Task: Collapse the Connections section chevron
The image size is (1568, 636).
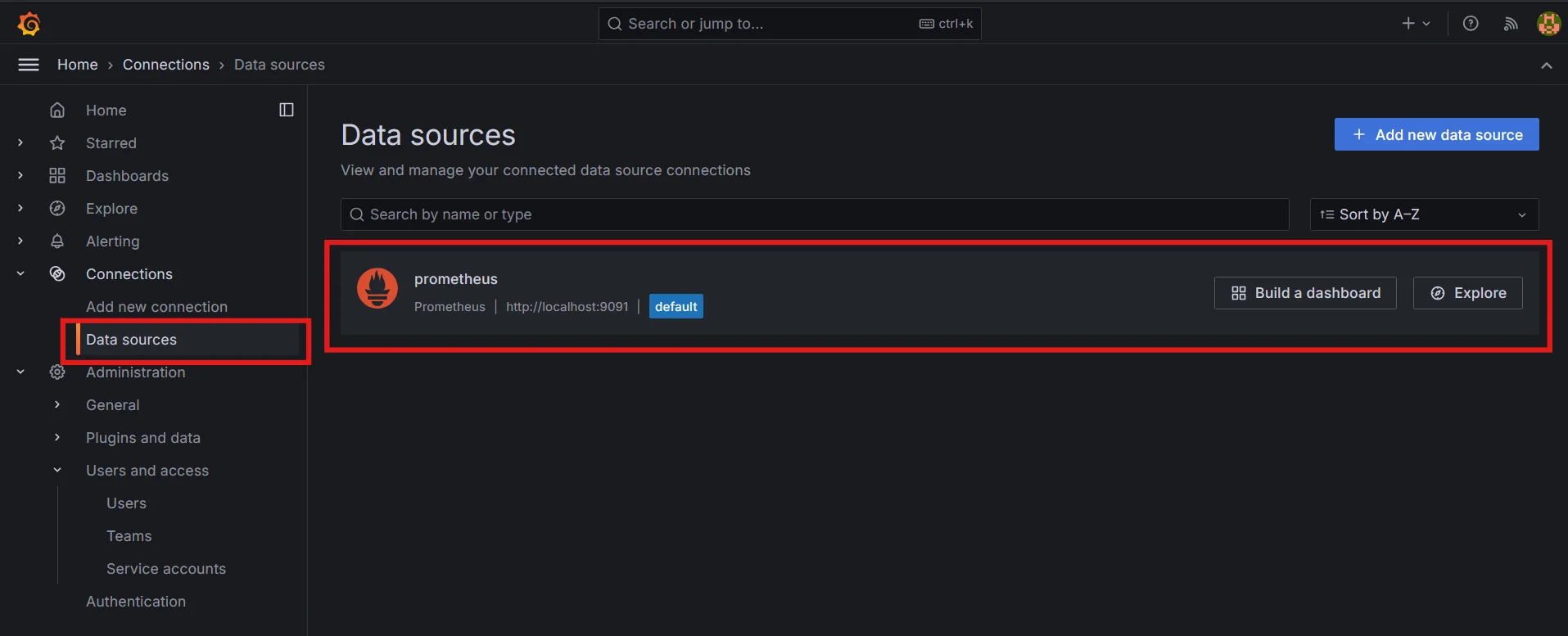Action: 20,274
